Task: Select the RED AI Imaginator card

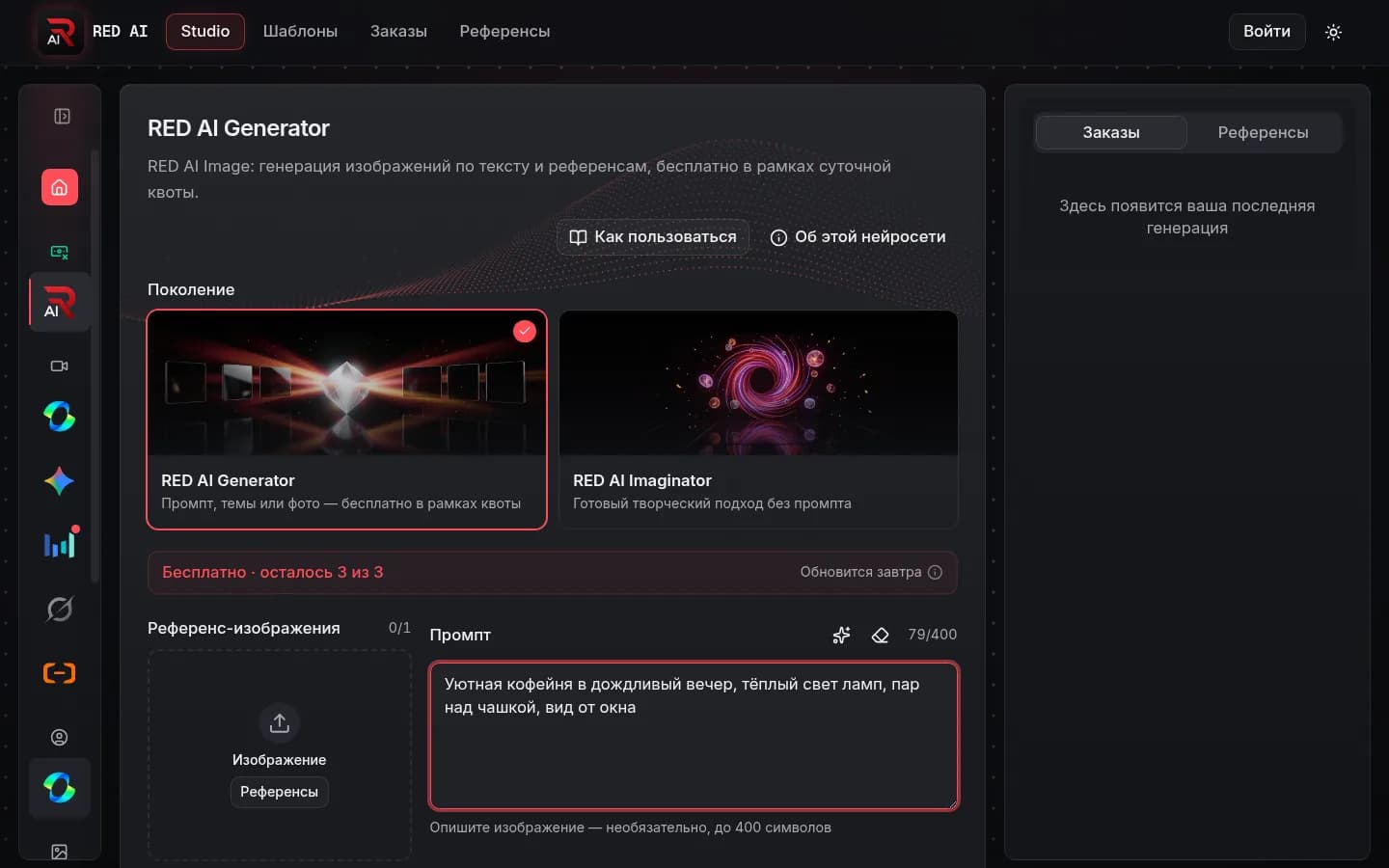Action: point(758,420)
